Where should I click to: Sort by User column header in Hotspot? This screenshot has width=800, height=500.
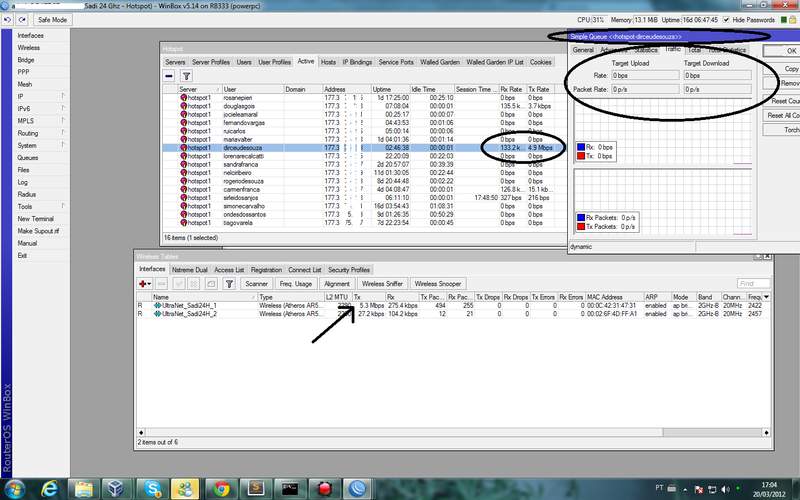point(252,89)
